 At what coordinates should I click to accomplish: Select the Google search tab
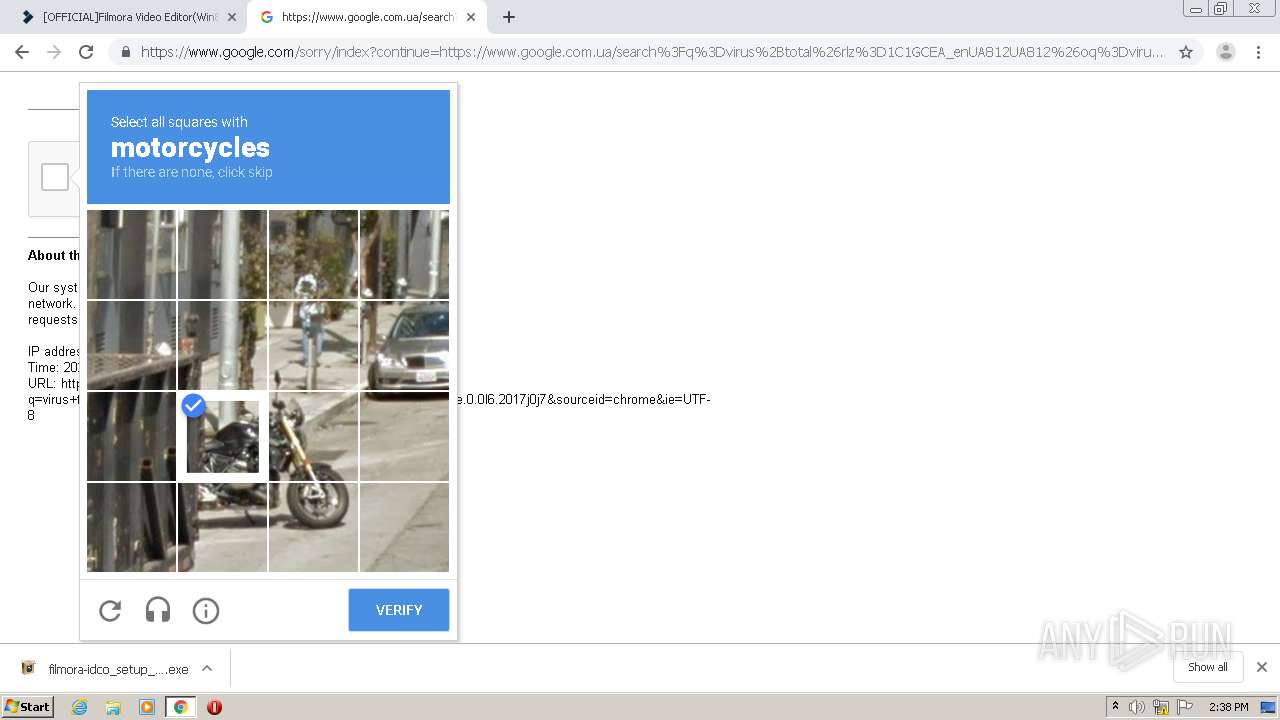click(365, 17)
